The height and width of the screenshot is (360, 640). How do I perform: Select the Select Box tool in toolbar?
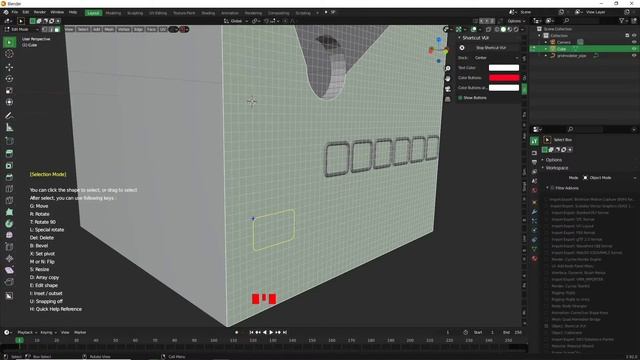click(9, 42)
